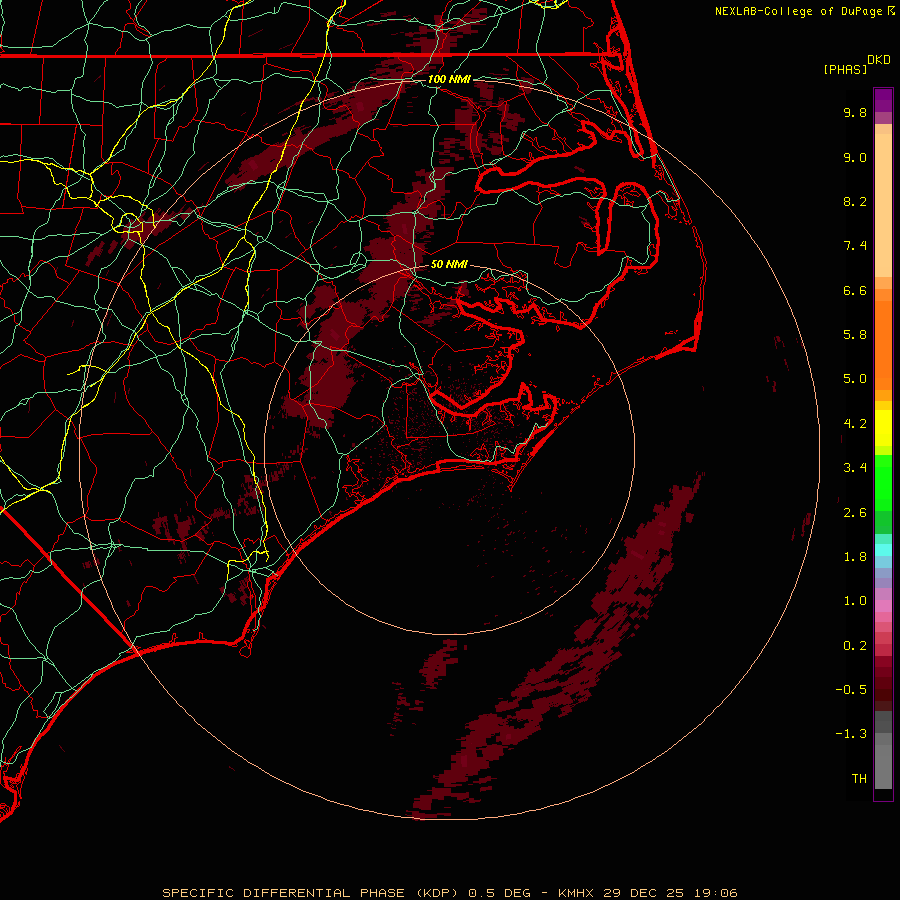900x900 pixels.
Task: Click the 4.2 legend value
Action: point(855,424)
